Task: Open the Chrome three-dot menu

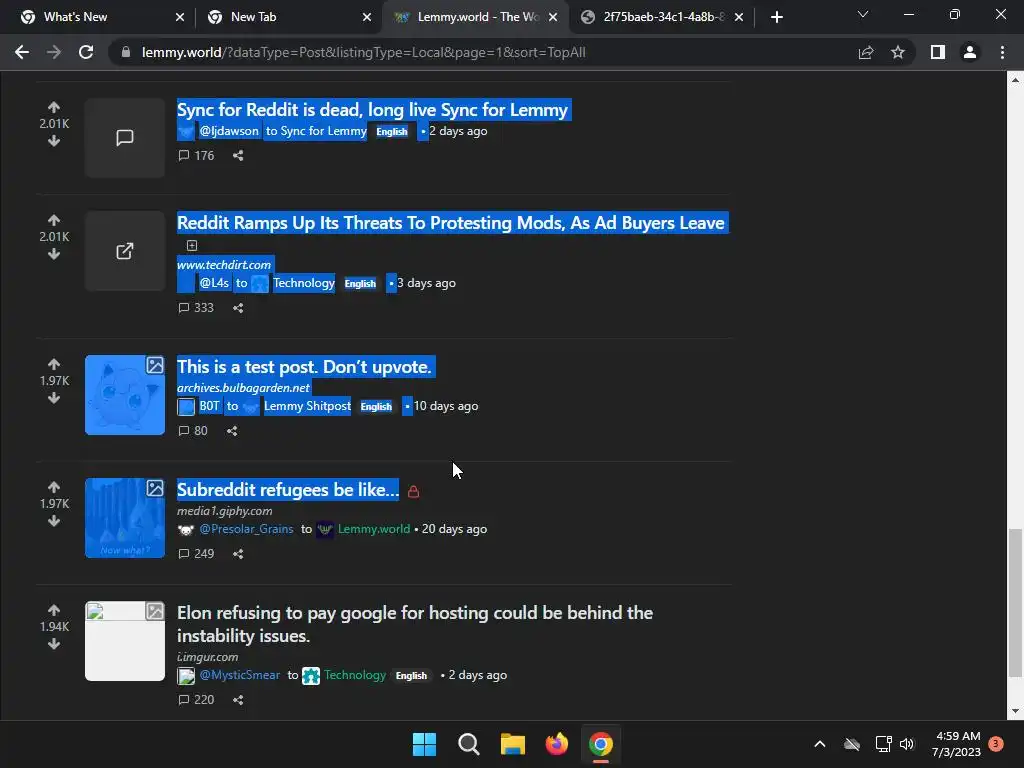Action: pos(1002,52)
